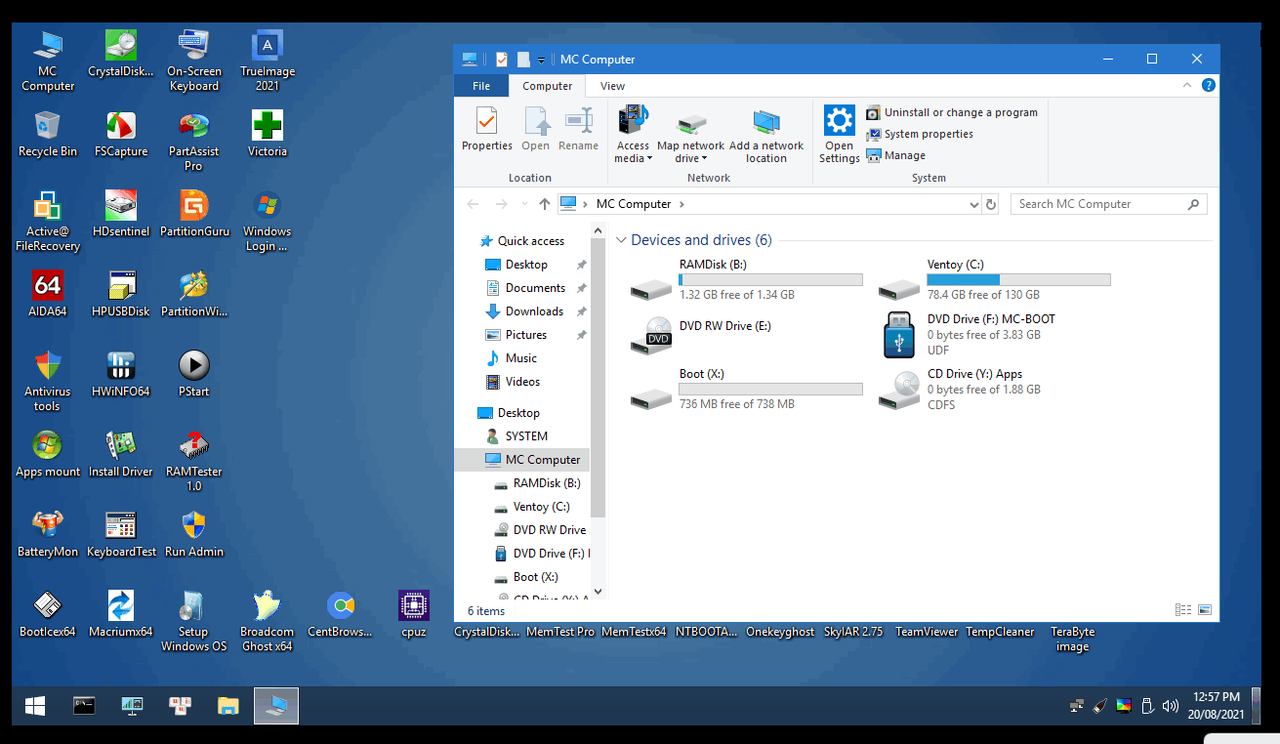Click System properties in ribbon
The image size is (1280, 744).
pos(919,134)
